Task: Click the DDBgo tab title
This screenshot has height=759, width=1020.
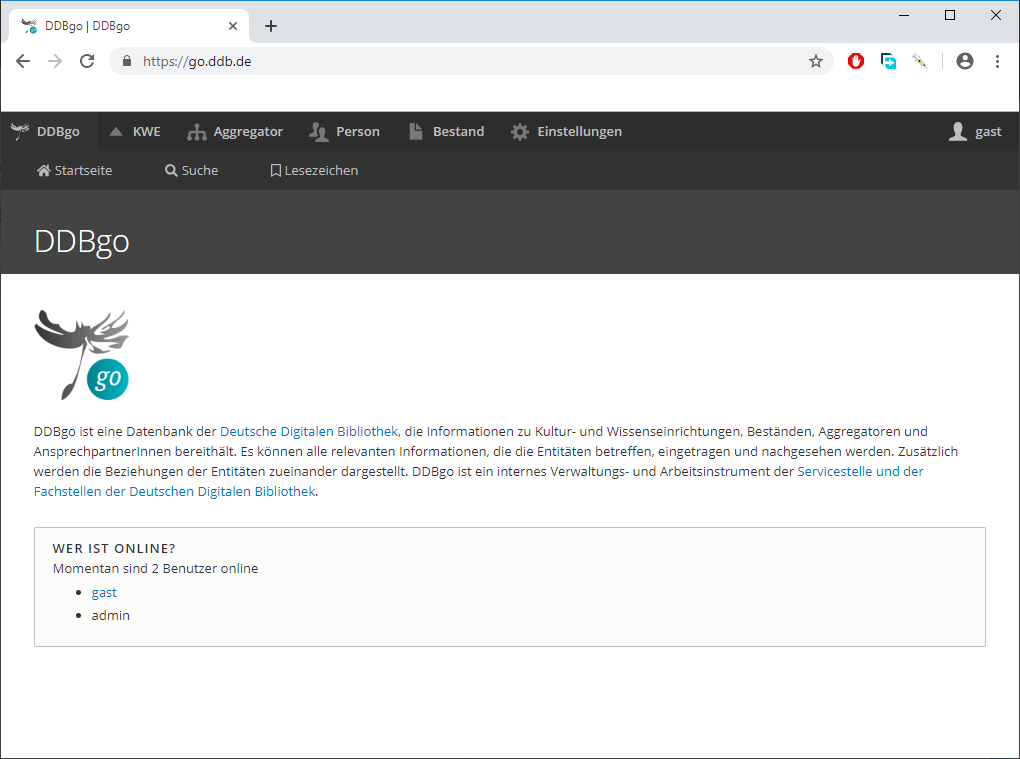Action: 87,26
